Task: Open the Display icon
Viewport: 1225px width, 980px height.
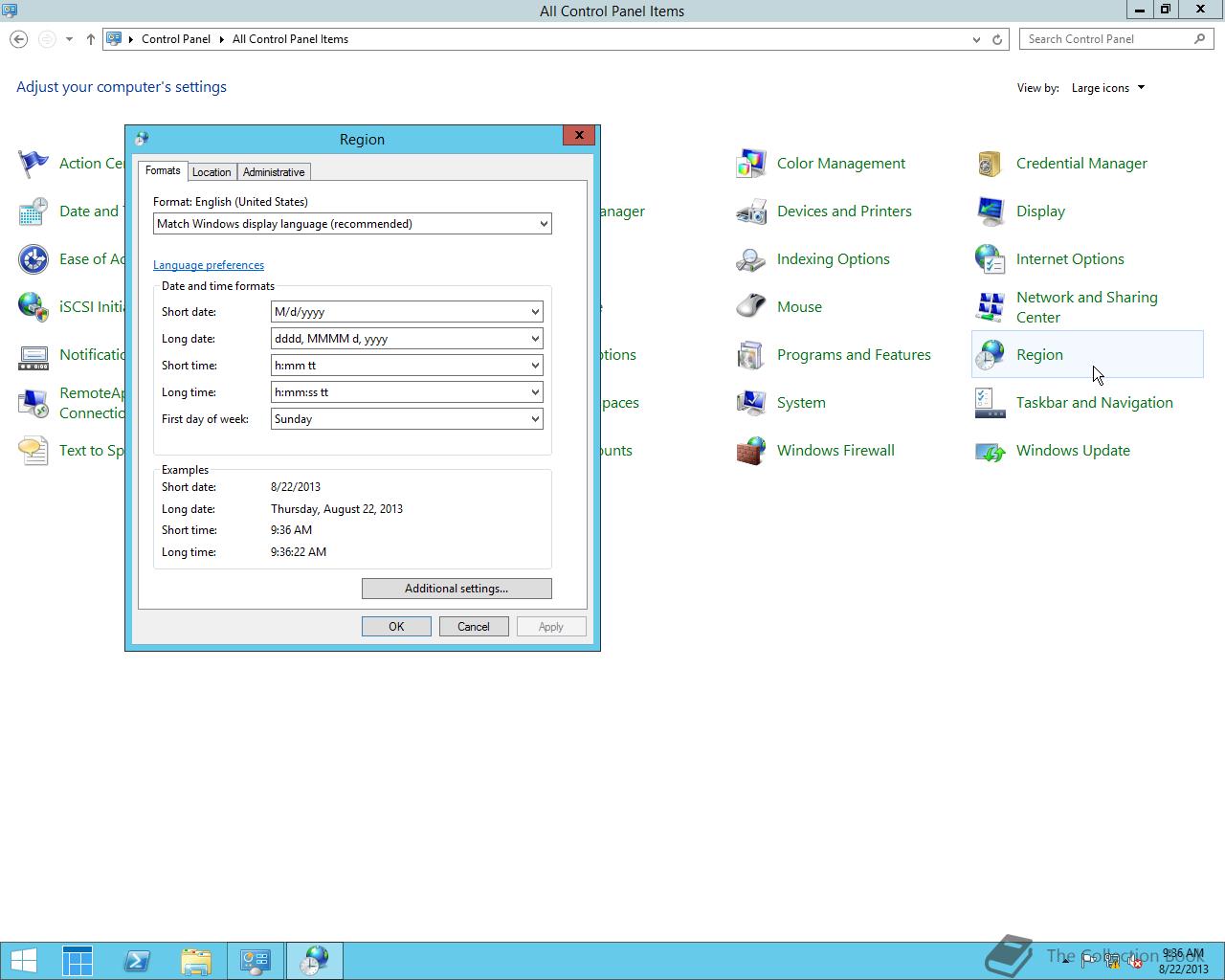Action: pos(991,212)
